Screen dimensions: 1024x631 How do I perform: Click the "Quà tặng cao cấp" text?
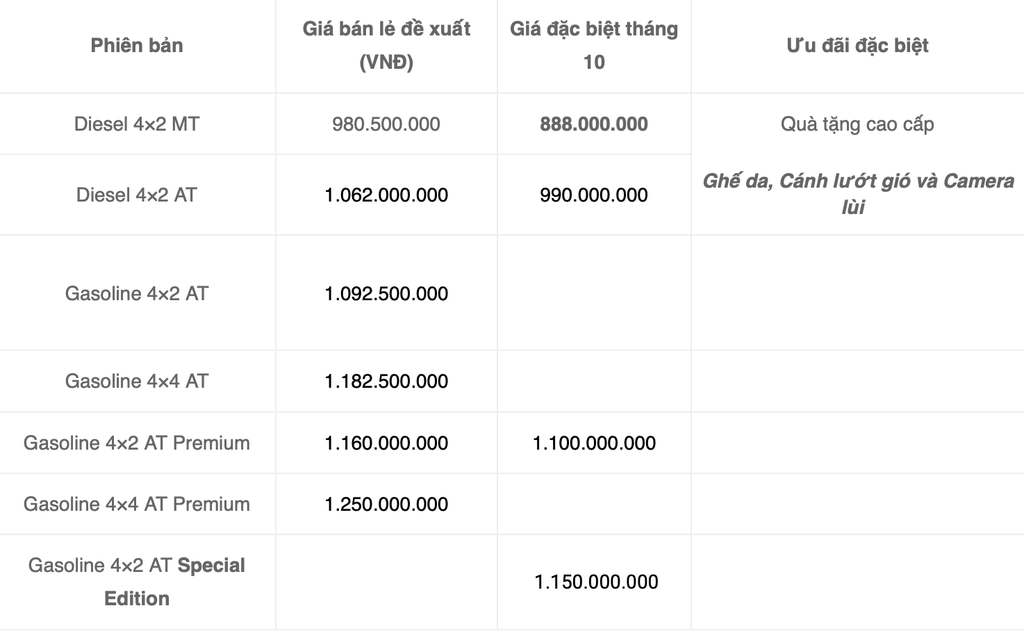[857, 124]
